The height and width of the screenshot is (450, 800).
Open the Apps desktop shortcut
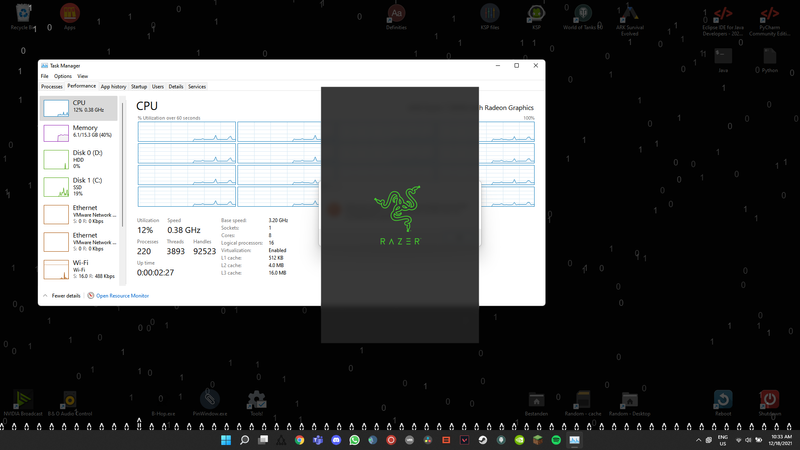[x=70, y=17]
